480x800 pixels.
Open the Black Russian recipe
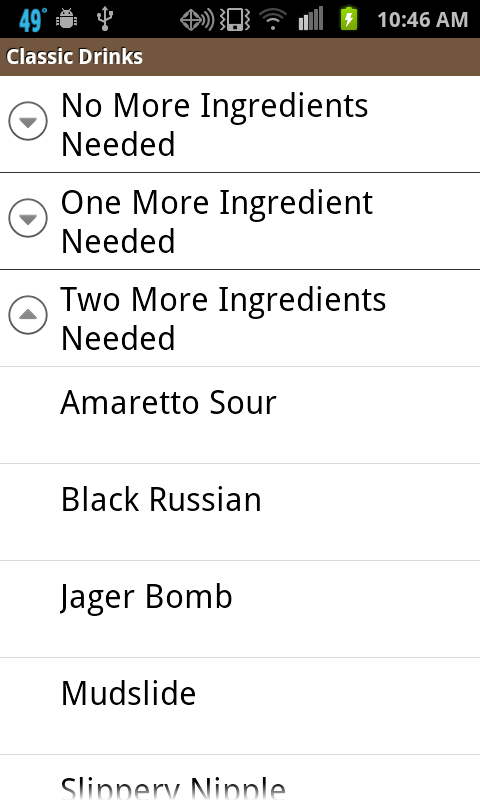point(240,512)
